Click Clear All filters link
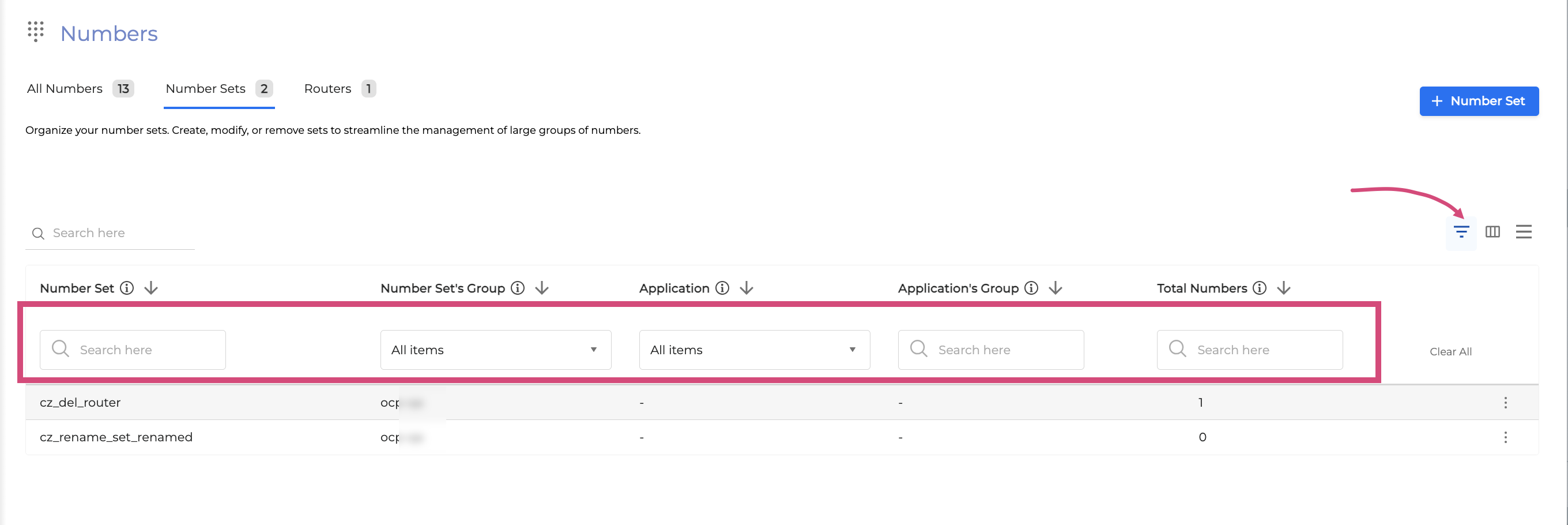1568x525 pixels. point(1450,351)
